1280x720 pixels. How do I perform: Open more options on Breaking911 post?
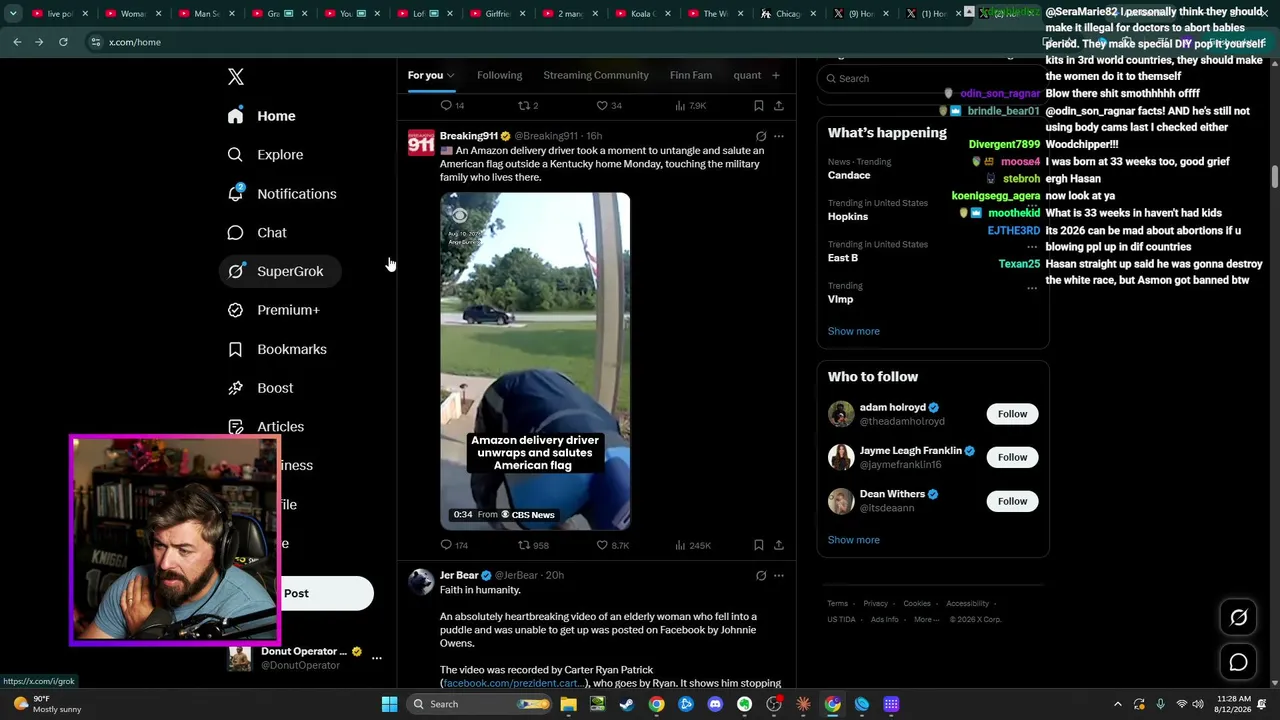[779, 136]
